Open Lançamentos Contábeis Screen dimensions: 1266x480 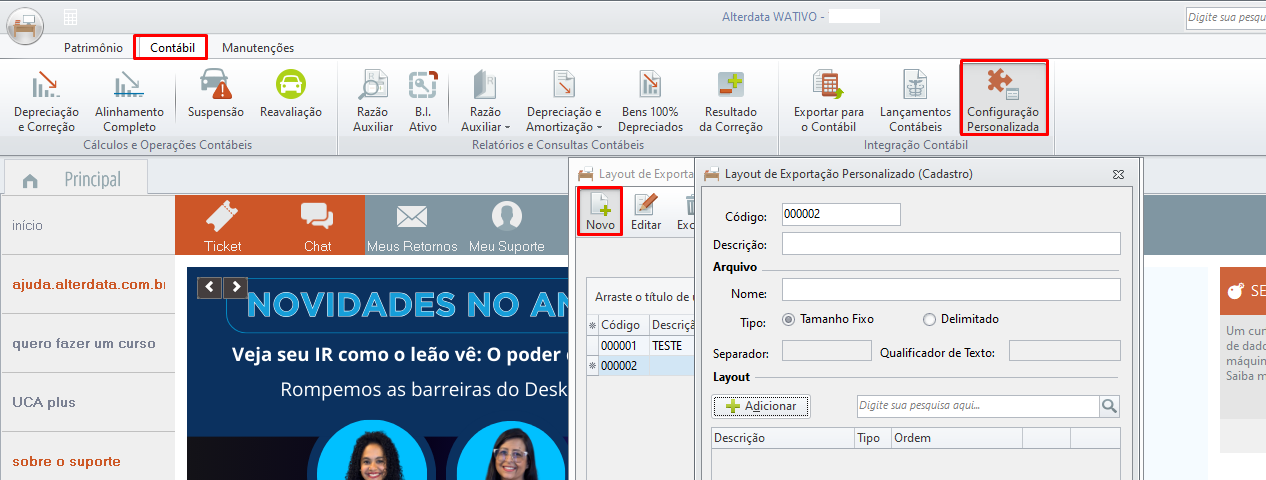[x=915, y=100]
